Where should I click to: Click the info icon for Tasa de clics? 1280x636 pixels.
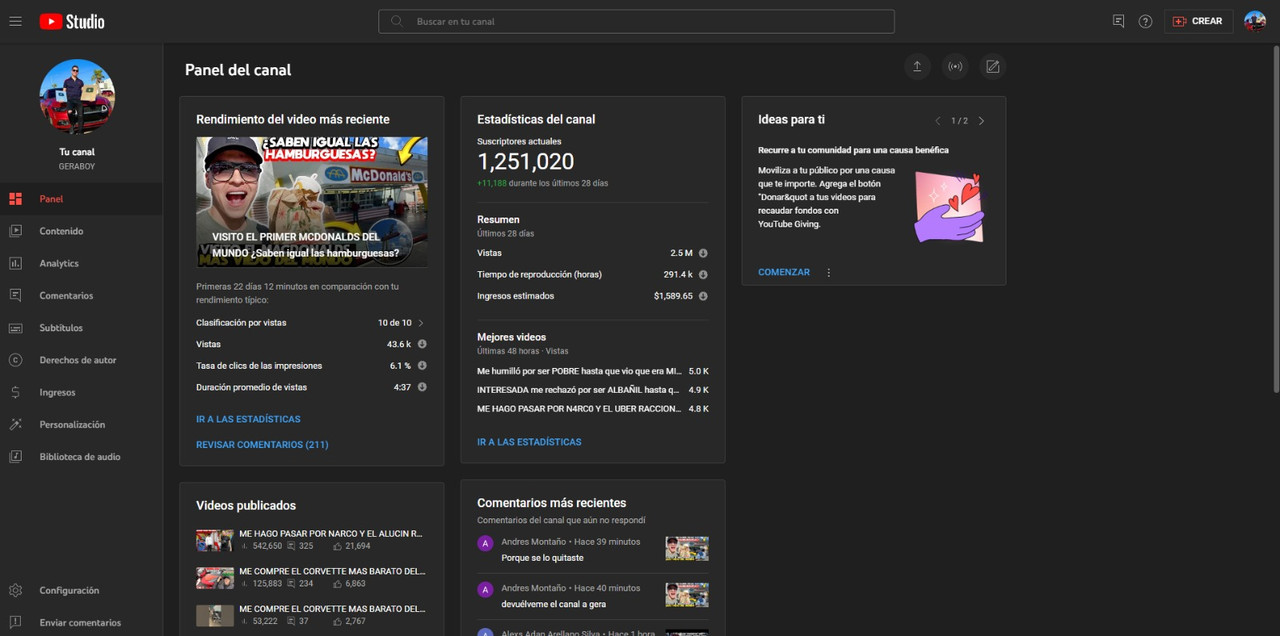[x=422, y=366]
